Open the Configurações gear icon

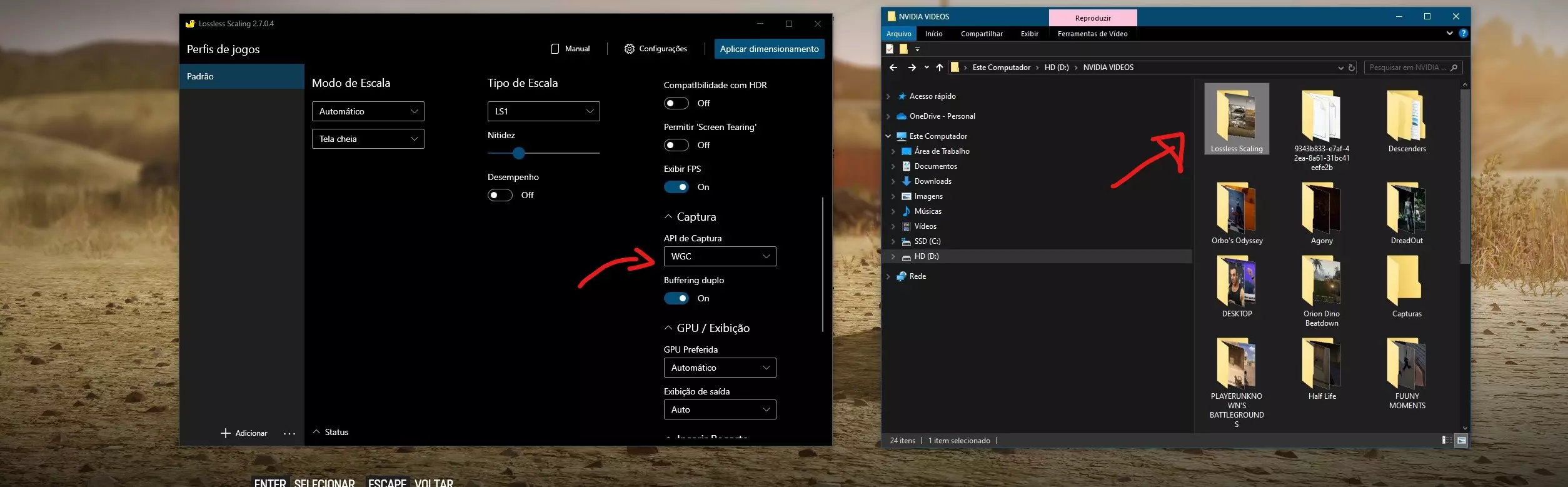click(x=630, y=49)
